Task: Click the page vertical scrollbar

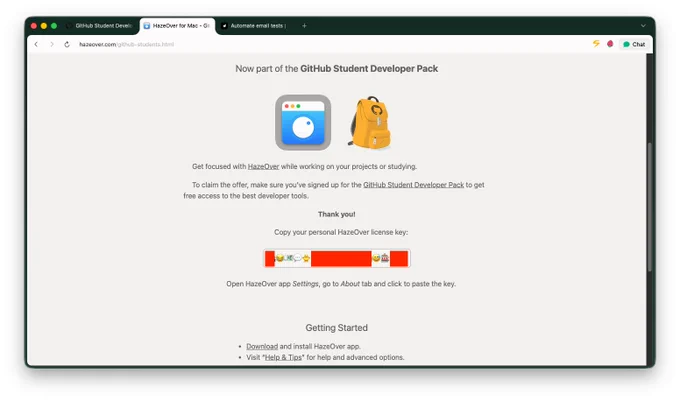Action: pos(650,207)
